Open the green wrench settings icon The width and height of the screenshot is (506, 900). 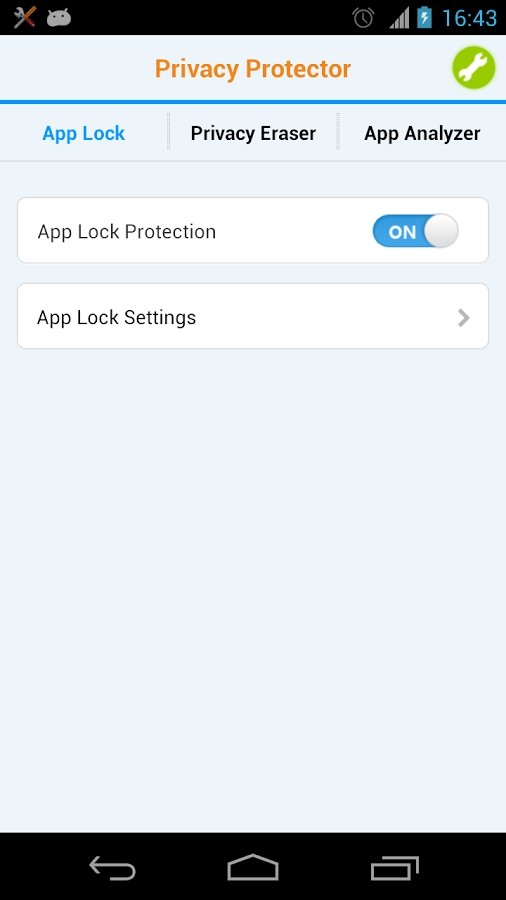(473, 68)
